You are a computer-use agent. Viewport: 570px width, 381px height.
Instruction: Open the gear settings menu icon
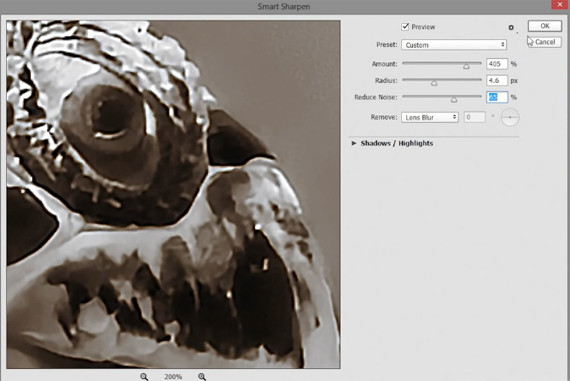point(511,28)
